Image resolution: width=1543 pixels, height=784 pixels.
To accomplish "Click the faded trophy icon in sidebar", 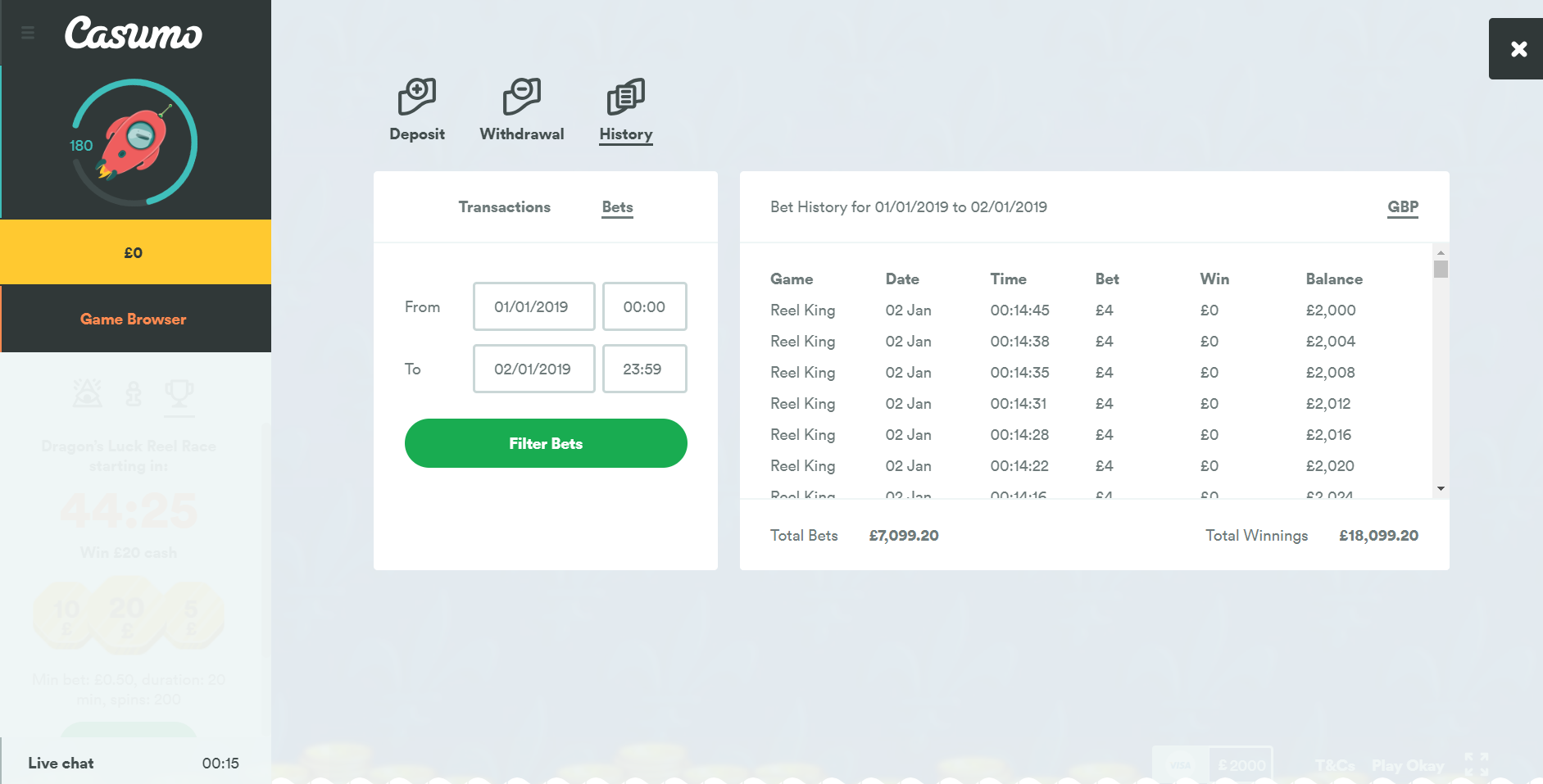I will (179, 394).
